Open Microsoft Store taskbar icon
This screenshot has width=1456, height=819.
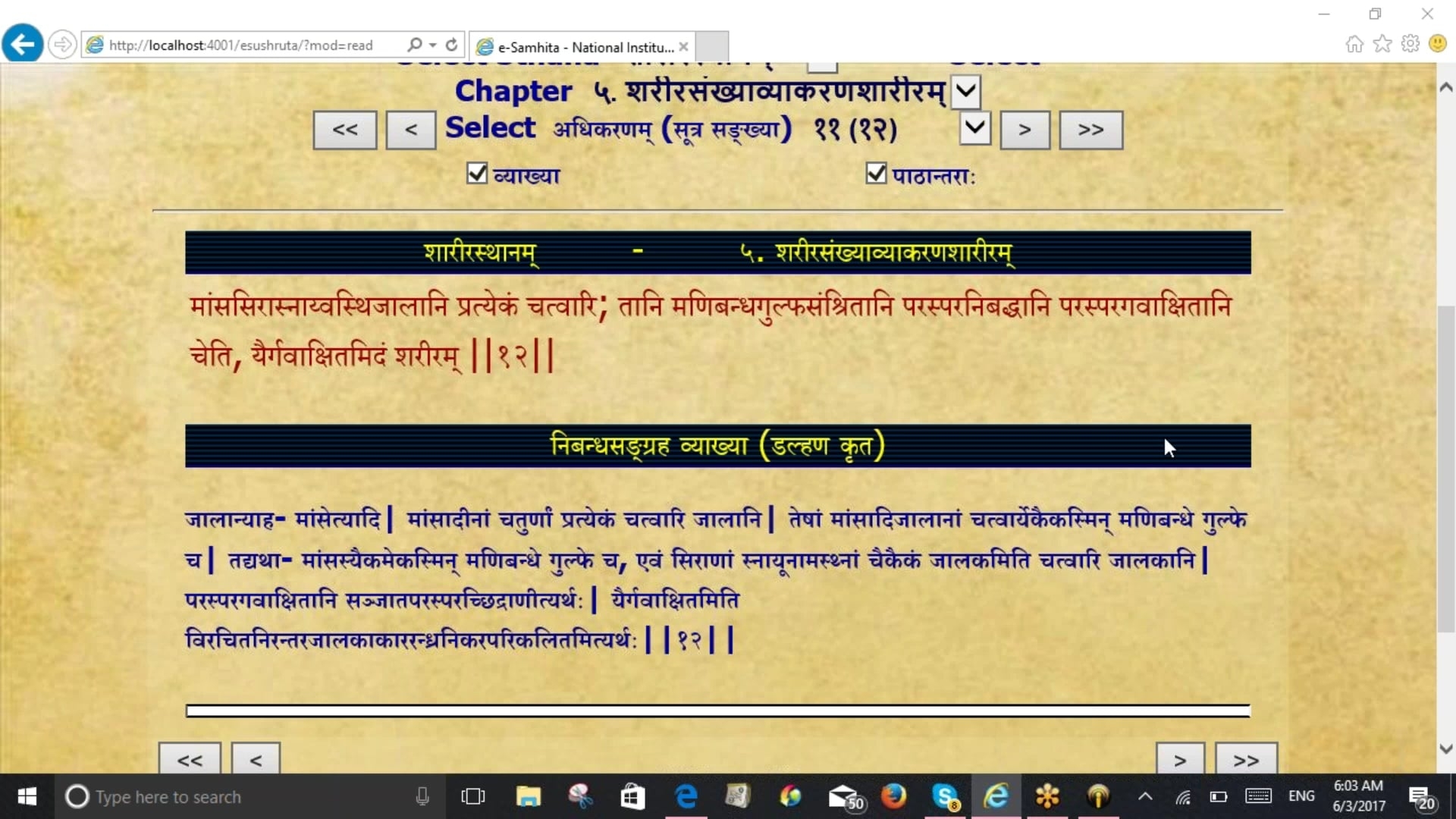(x=632, y=796)
